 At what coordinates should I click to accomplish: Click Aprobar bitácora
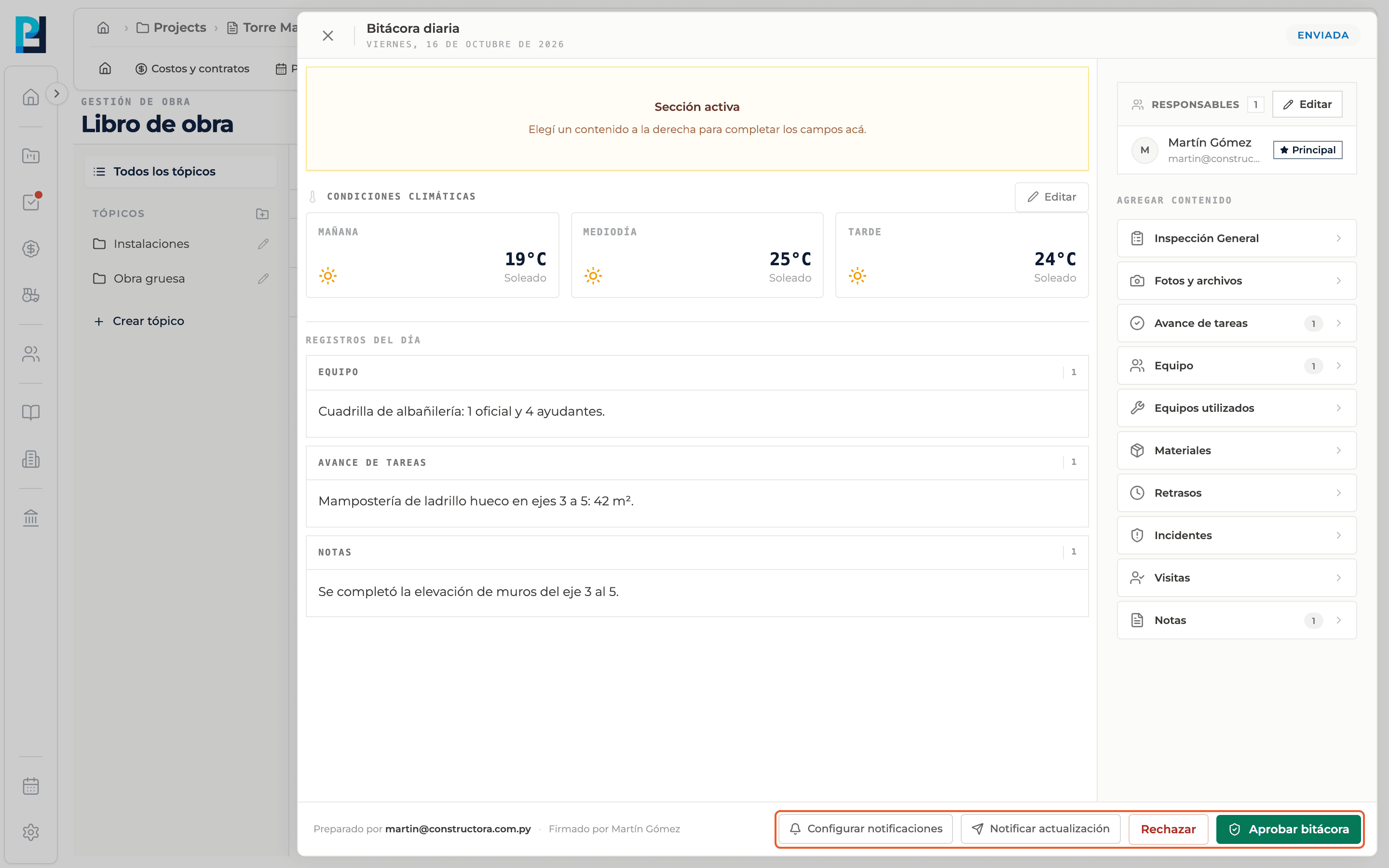point(1289,829)
